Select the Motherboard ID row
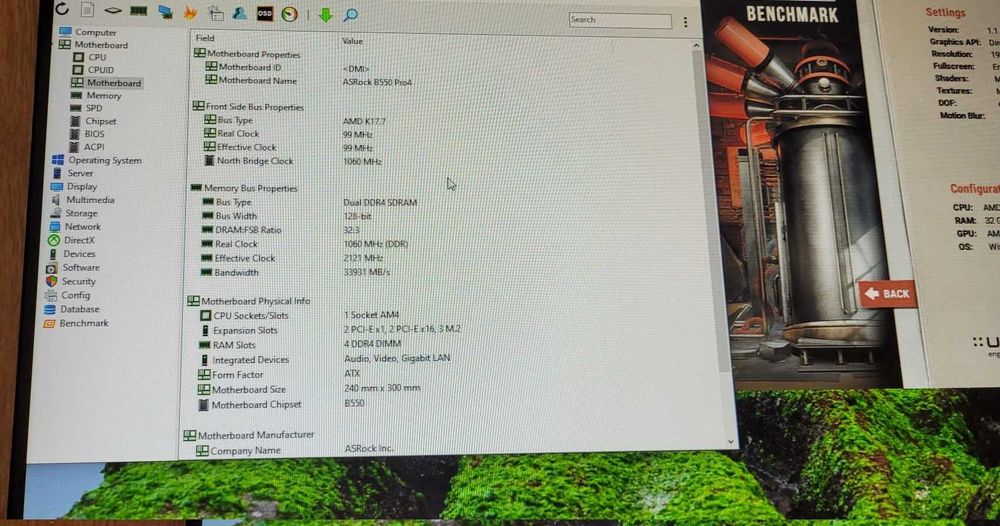This screenshot has width=1000, height=526. point(288,67)
